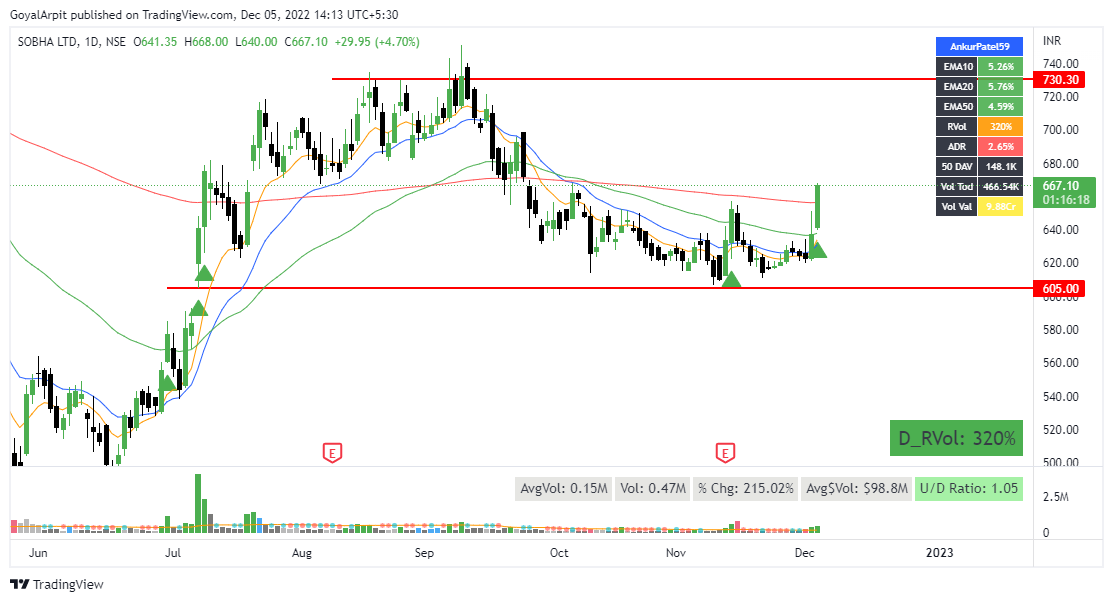Click the AvgVol: 0.15M label
This screenshot has width=1113, height=602.
(x=564, y=488)
